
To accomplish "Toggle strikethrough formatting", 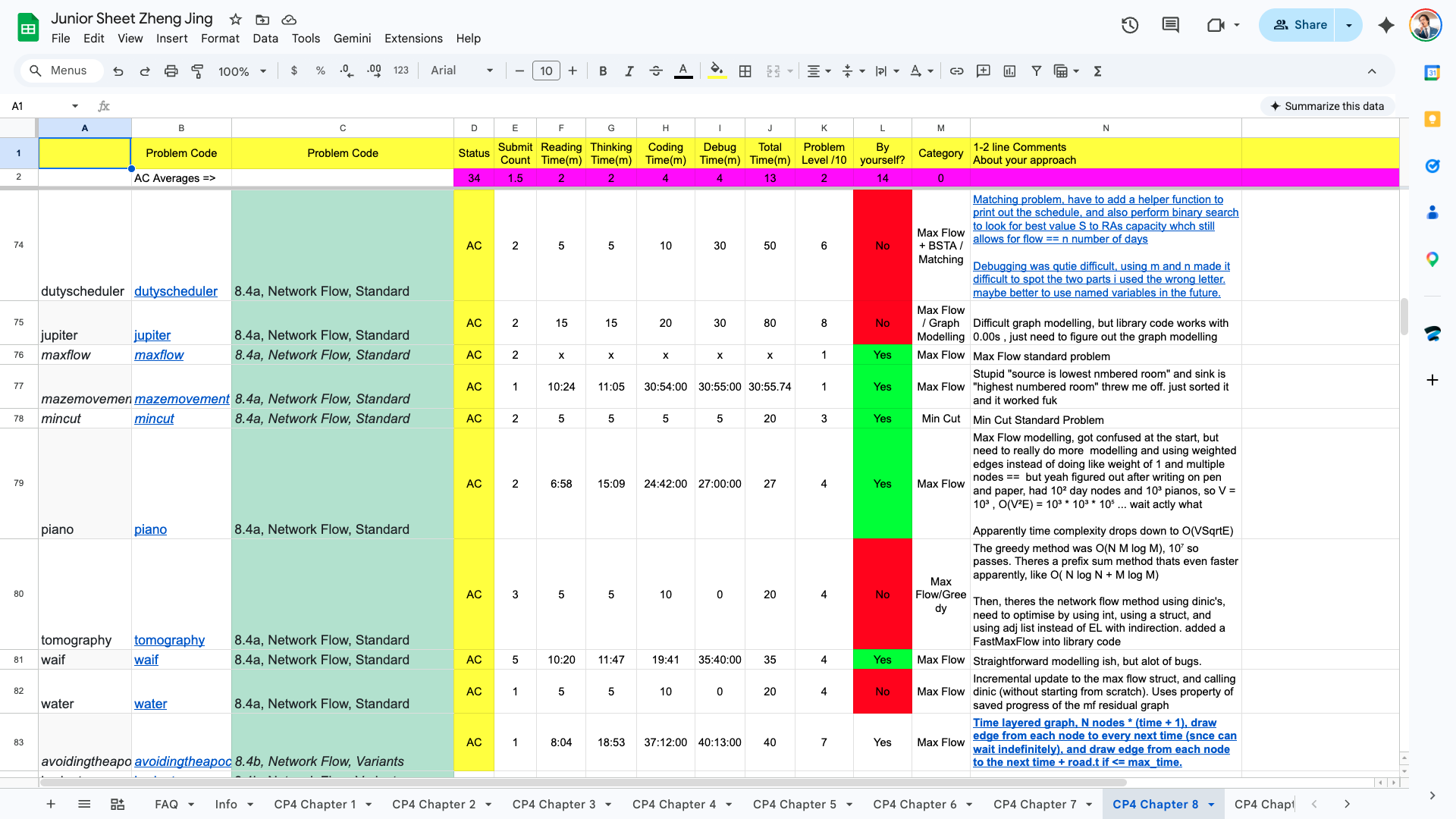I will coord(656,71).
